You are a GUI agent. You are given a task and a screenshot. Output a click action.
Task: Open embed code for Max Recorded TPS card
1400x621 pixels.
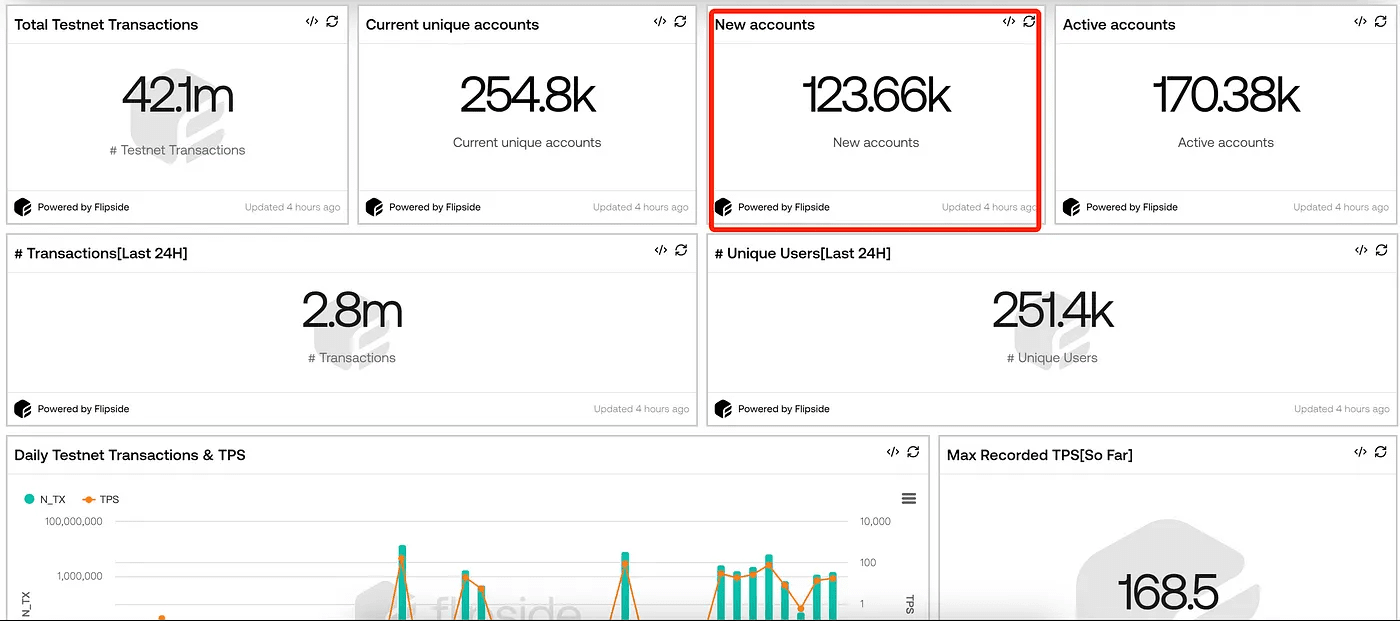(x=1360, y=452)
